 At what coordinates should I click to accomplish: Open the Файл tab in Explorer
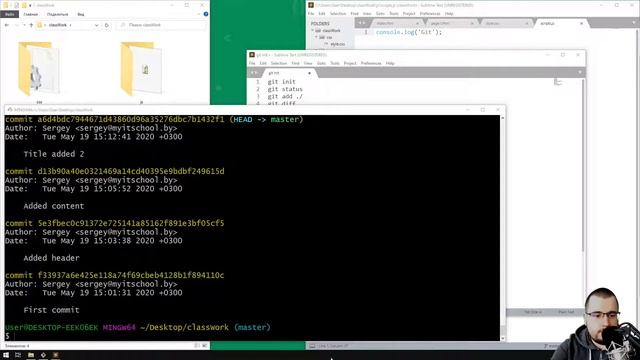9,14
